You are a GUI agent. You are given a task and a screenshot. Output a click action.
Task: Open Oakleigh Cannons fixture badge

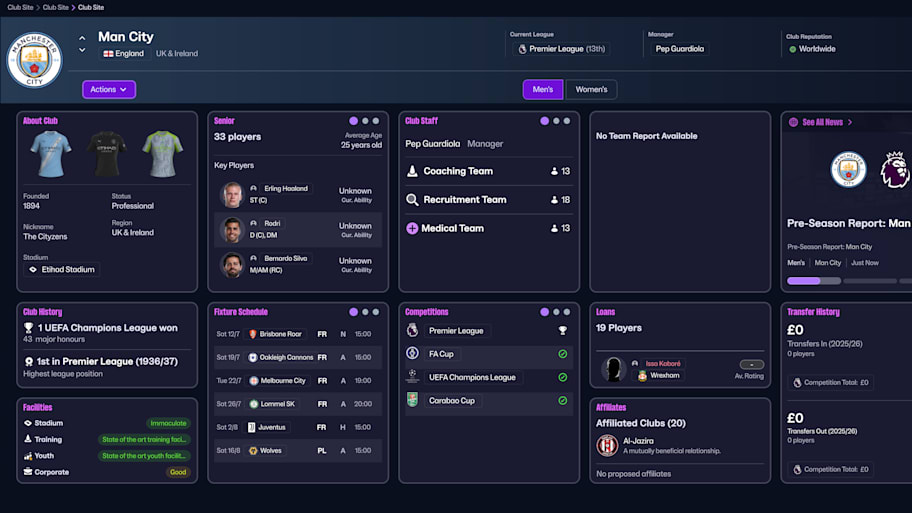coord(253,357)
